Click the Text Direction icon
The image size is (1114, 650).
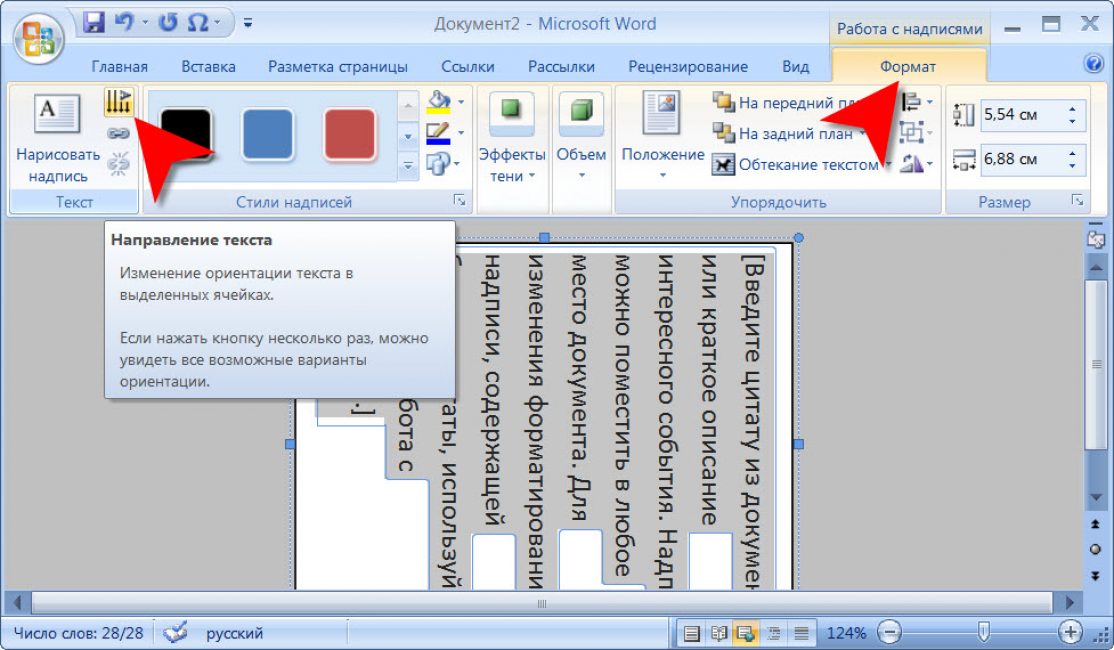point(119,102)
